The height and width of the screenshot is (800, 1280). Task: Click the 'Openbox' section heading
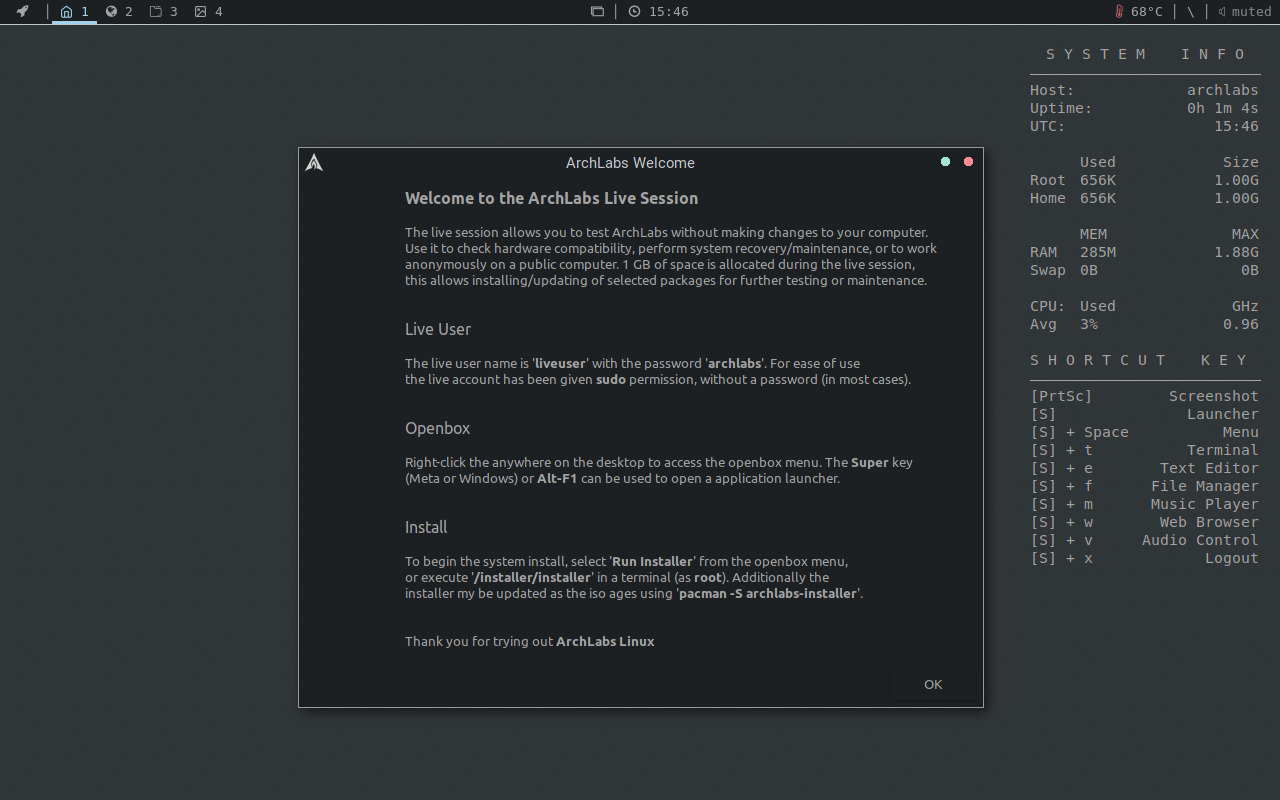[x=437, y=428]
